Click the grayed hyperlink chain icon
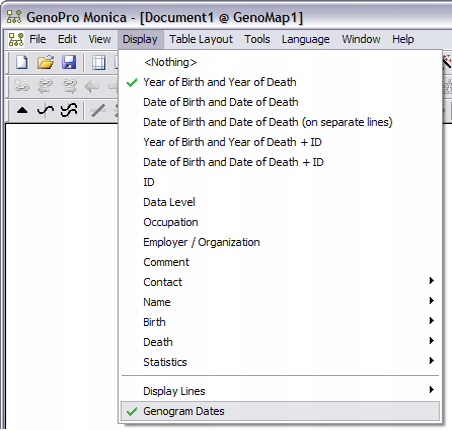The image size is (452, 431). pos(22,87)
